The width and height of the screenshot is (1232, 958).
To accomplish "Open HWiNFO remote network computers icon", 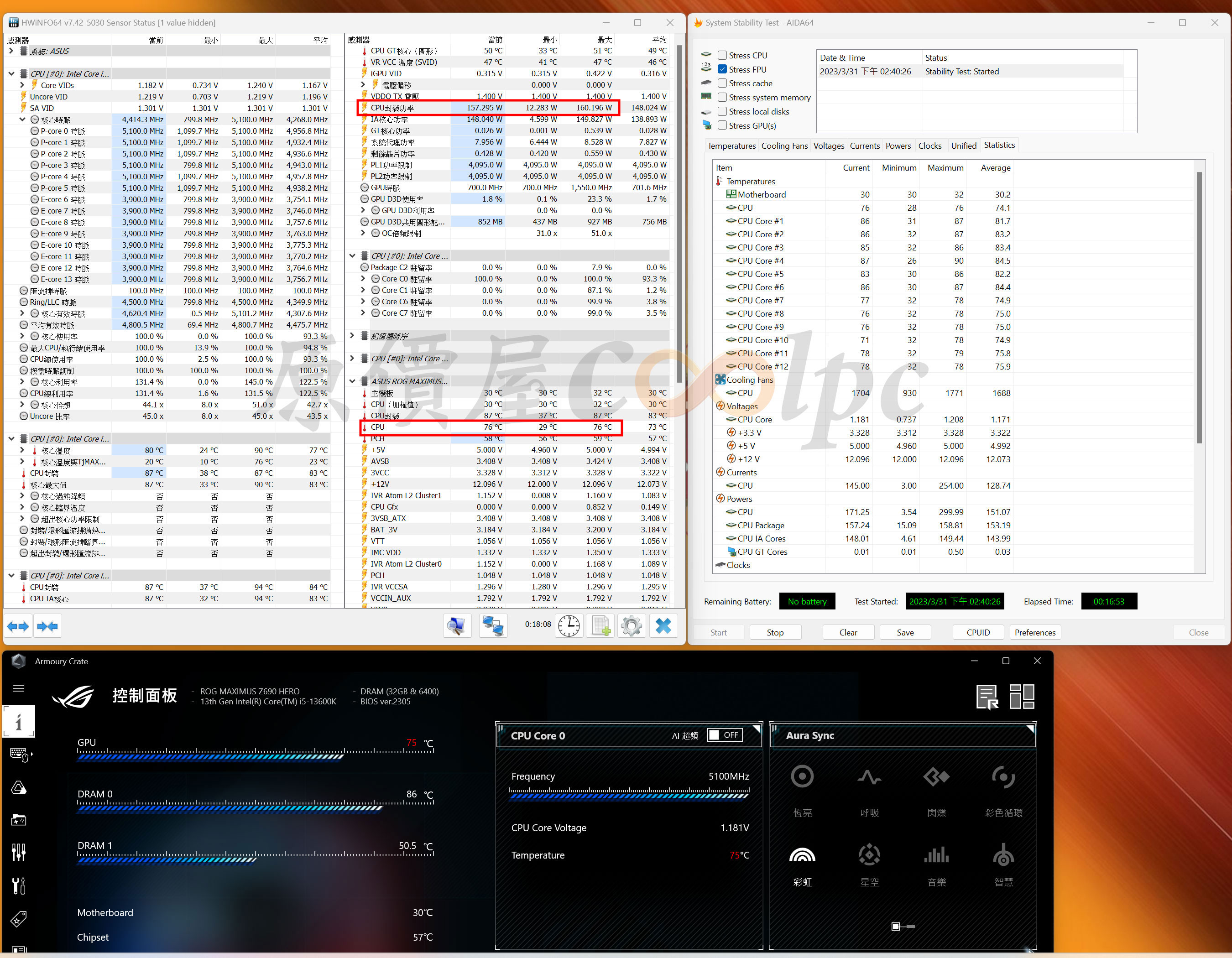I will pos(493,626).
